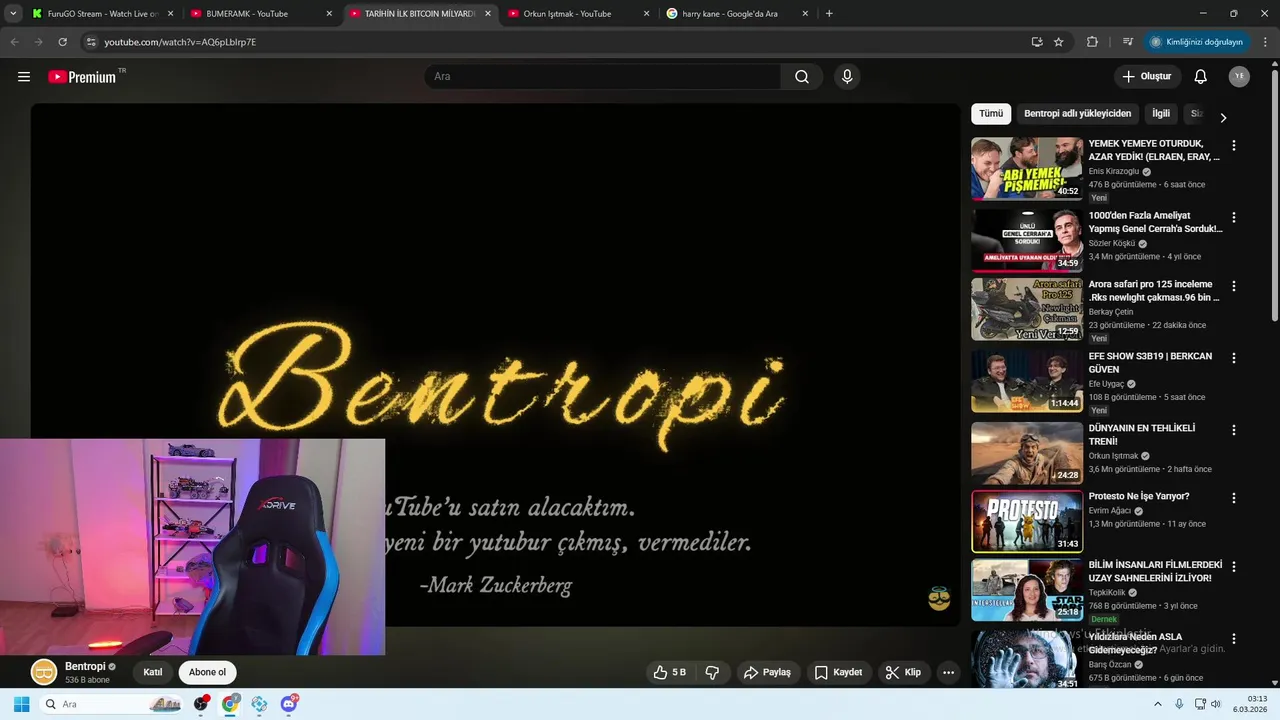Open DÜNYANIN EN TEHLİKELİ TRENİ thumbnail

(x=1027, y=453)
